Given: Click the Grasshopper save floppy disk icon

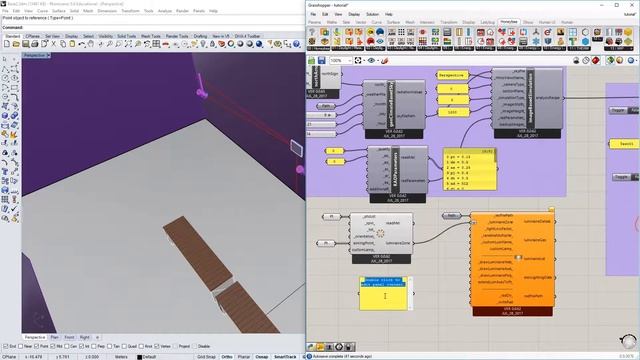Looking at the screenshot, I should click(x=322, y=60).
